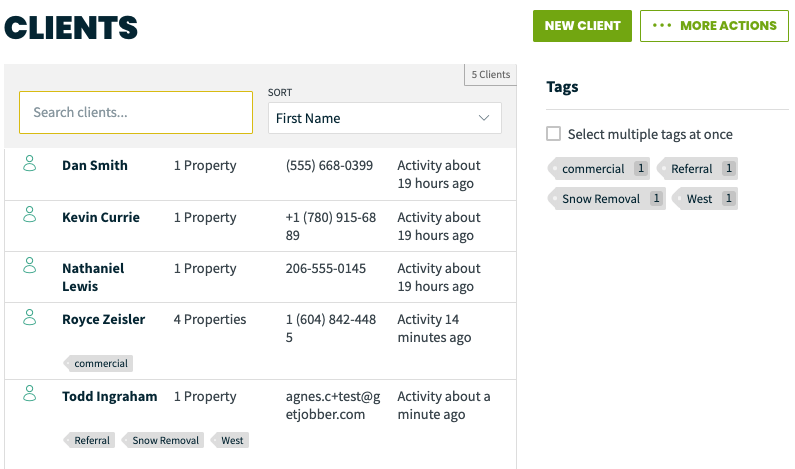This screenshot has height=469, width=795.
Task: Click the 5 Clients count label
Action: point(491,75)
